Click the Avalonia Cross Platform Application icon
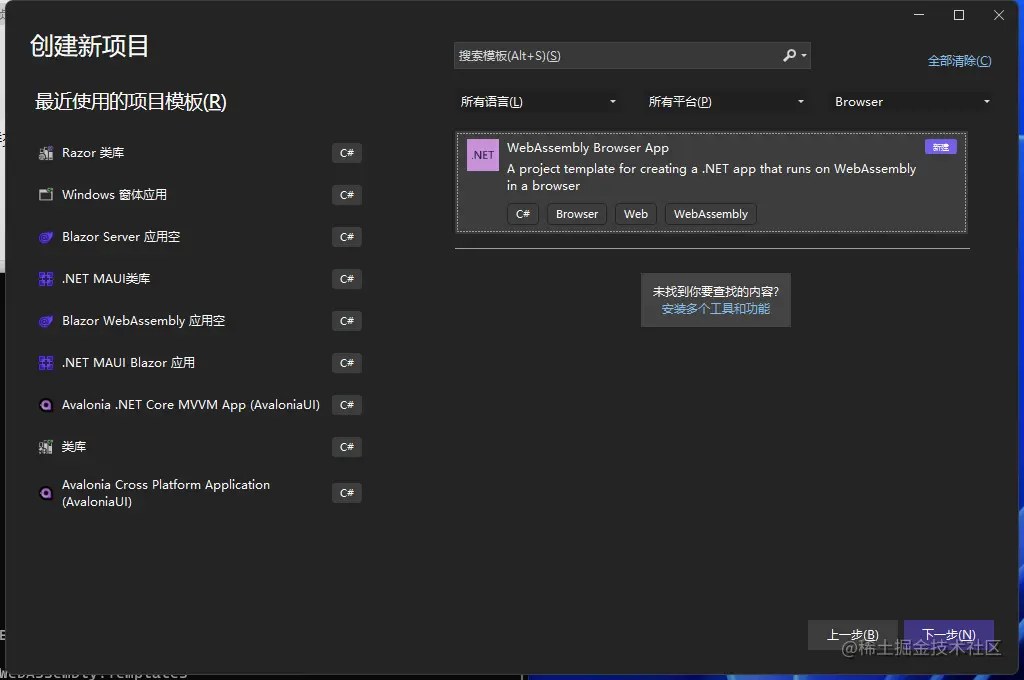1024x680 pixels. pos(46,493)
